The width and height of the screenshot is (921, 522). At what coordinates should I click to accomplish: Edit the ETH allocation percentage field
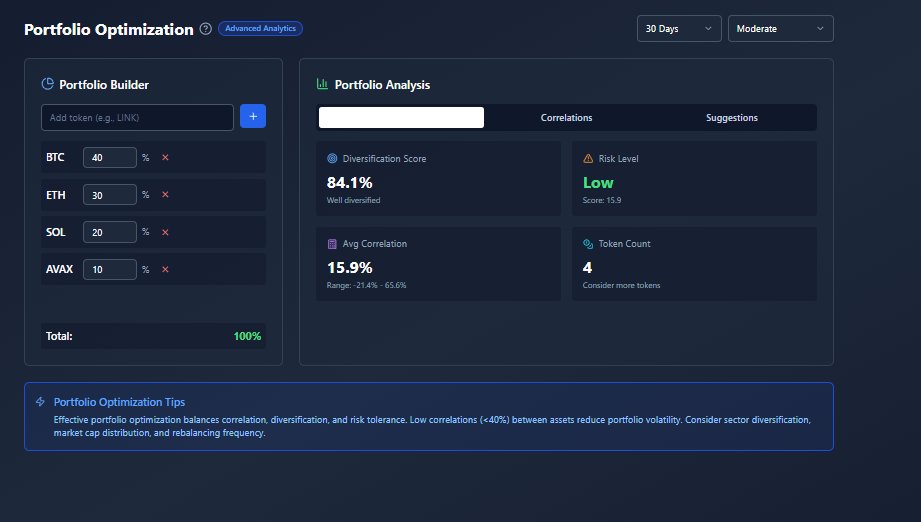(110, 195)
